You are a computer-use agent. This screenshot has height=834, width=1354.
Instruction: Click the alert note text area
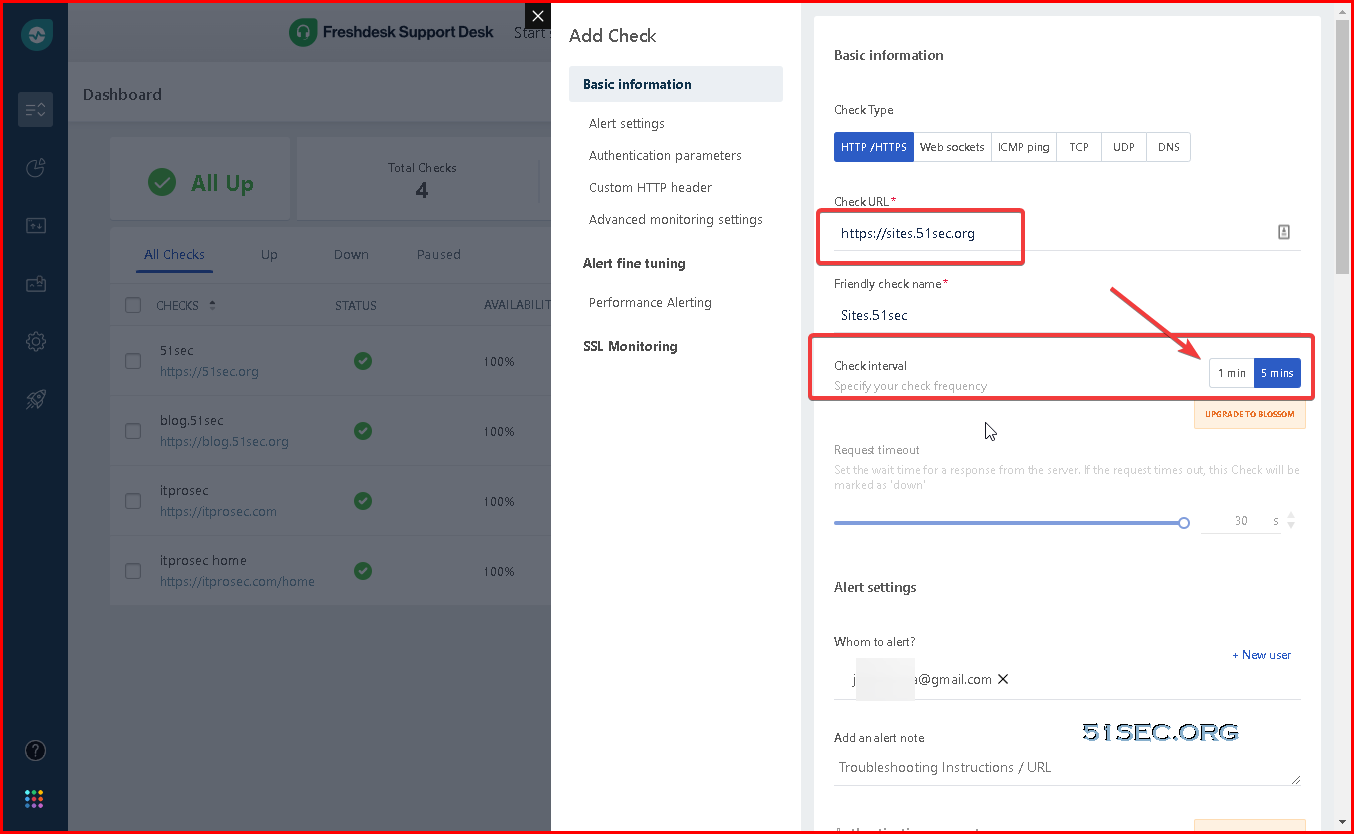pyautogui.click(x=1067, y=768)
